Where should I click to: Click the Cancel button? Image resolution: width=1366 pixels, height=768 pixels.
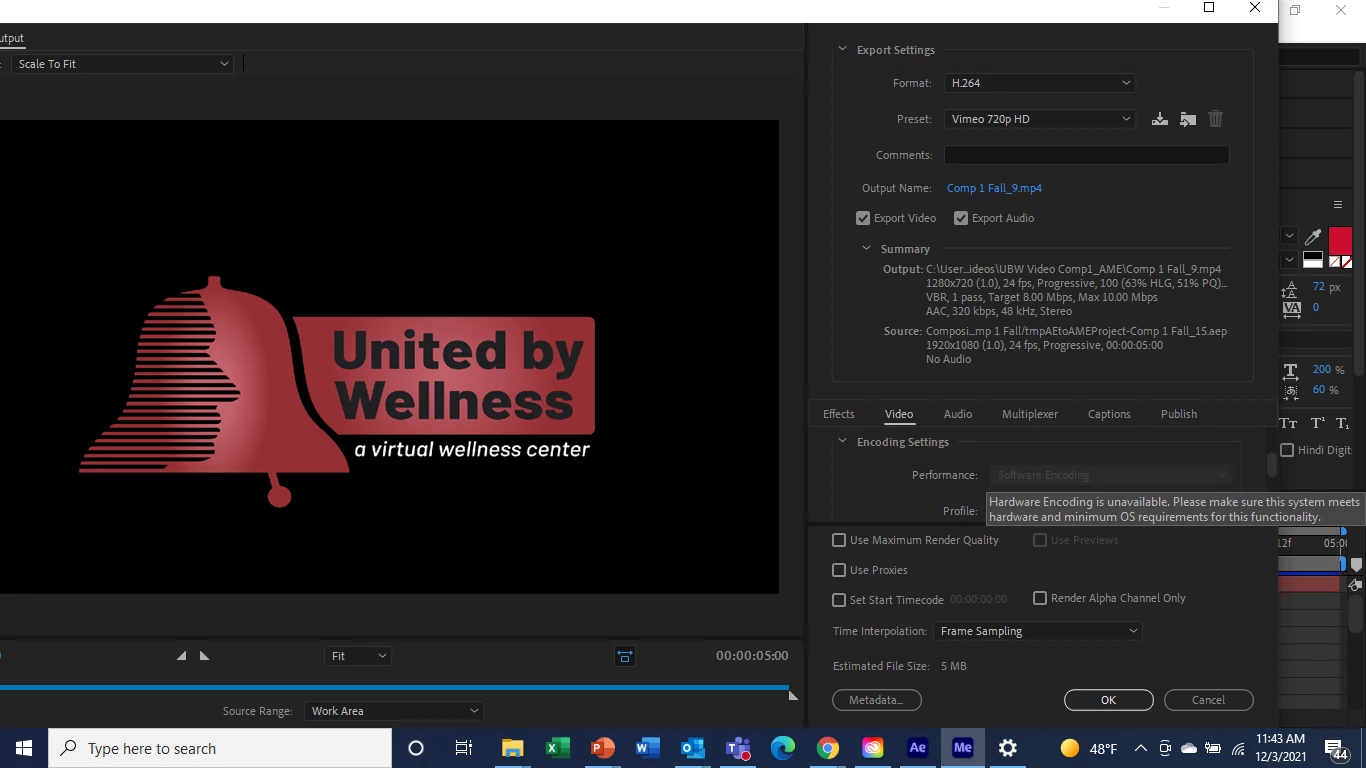pos(1208,700)
